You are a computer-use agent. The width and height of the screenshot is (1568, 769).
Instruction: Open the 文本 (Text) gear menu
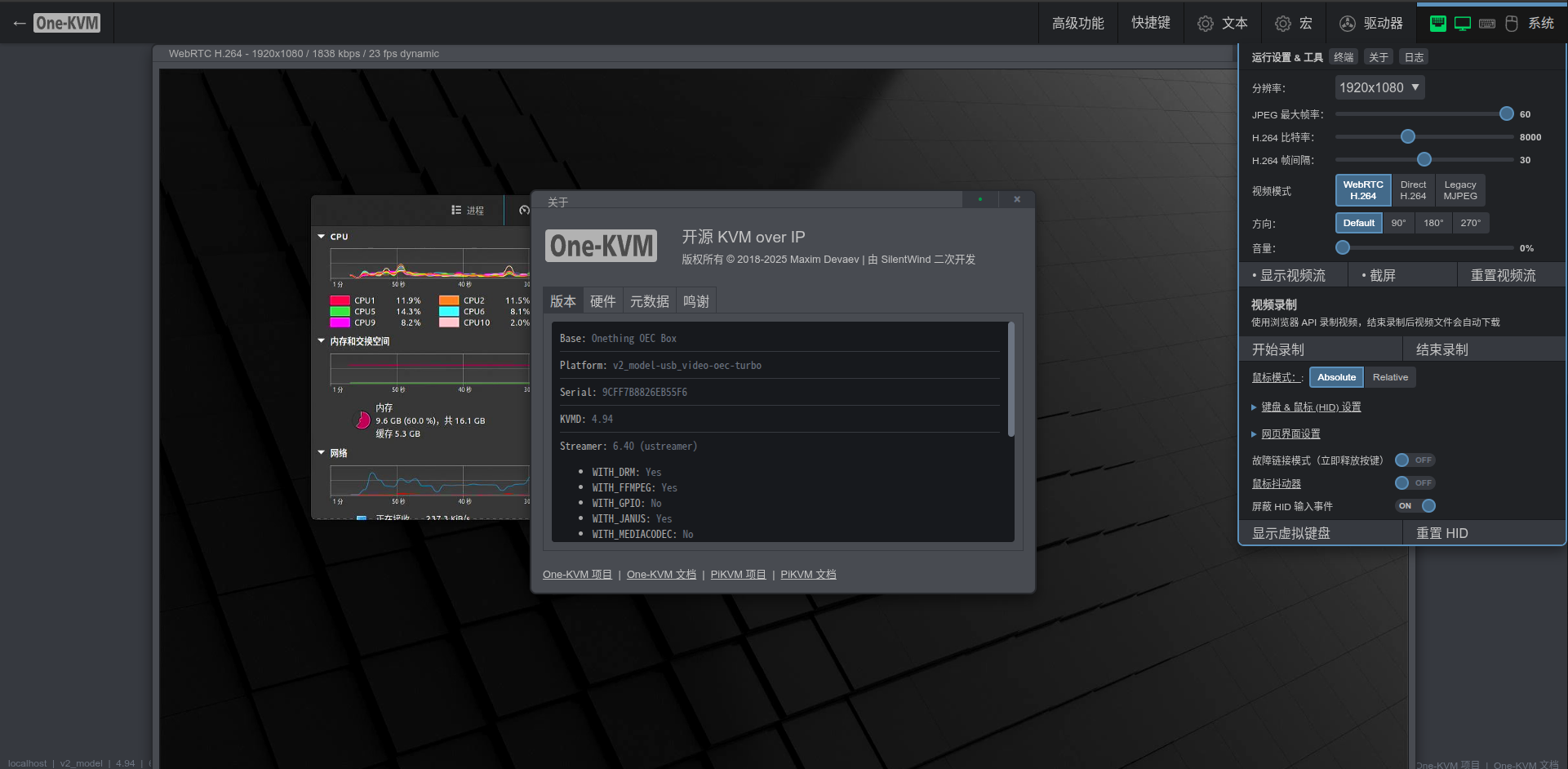(x=1222, y=24)
